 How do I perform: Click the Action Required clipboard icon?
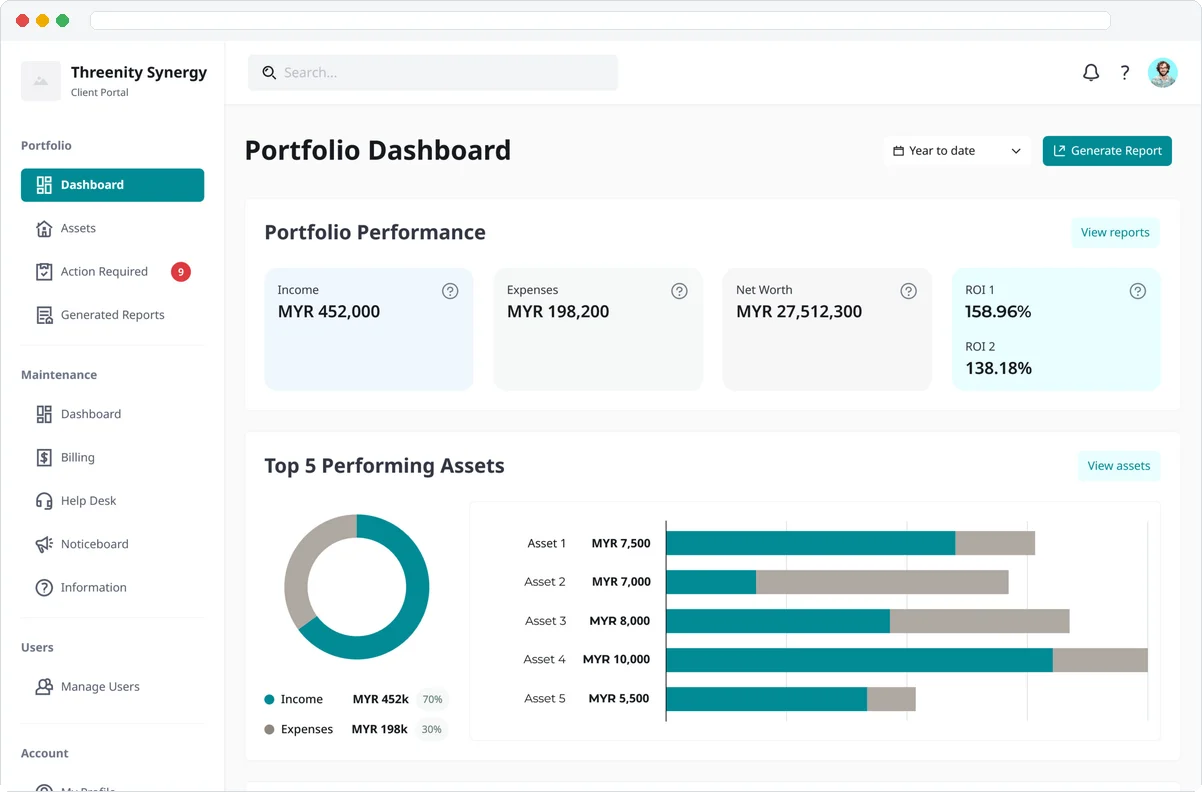[44, 271]
